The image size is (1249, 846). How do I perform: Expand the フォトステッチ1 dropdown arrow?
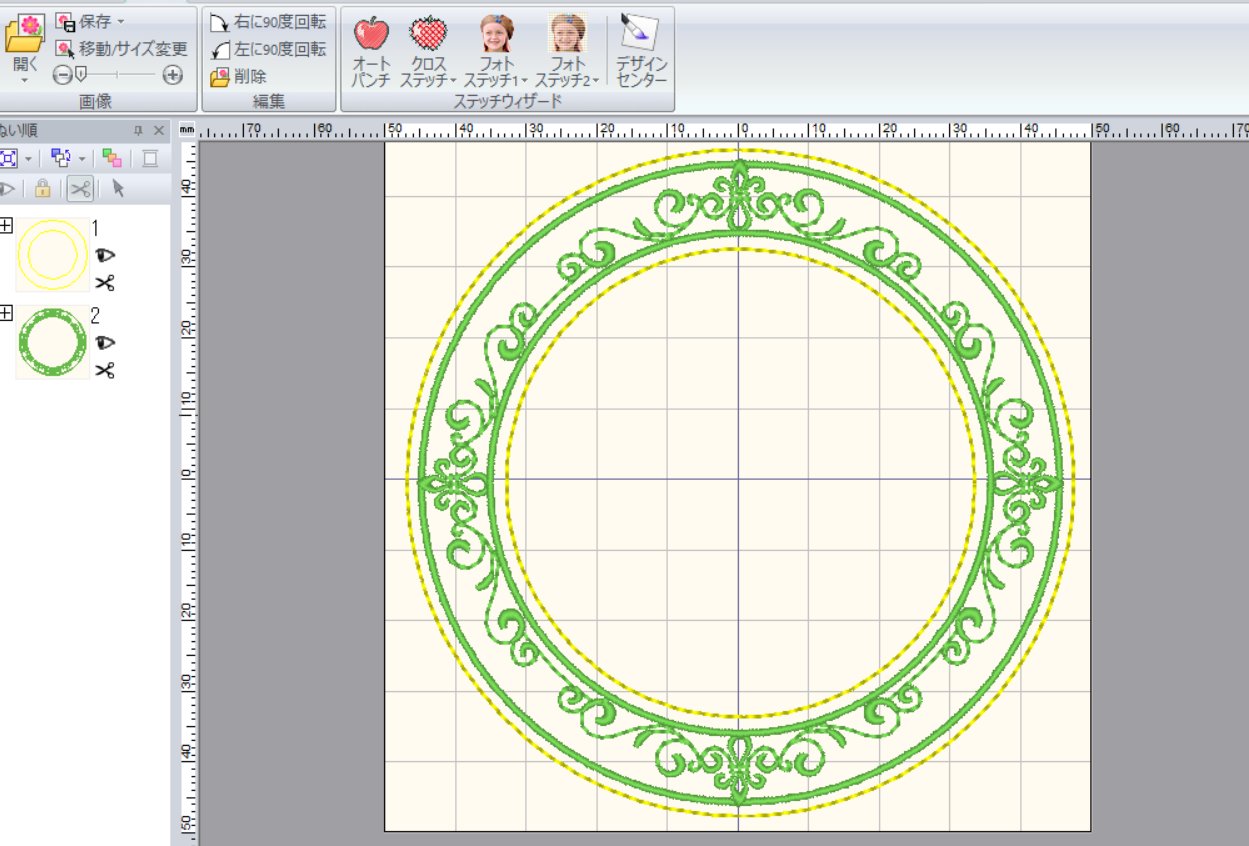(x=525, y=81)
